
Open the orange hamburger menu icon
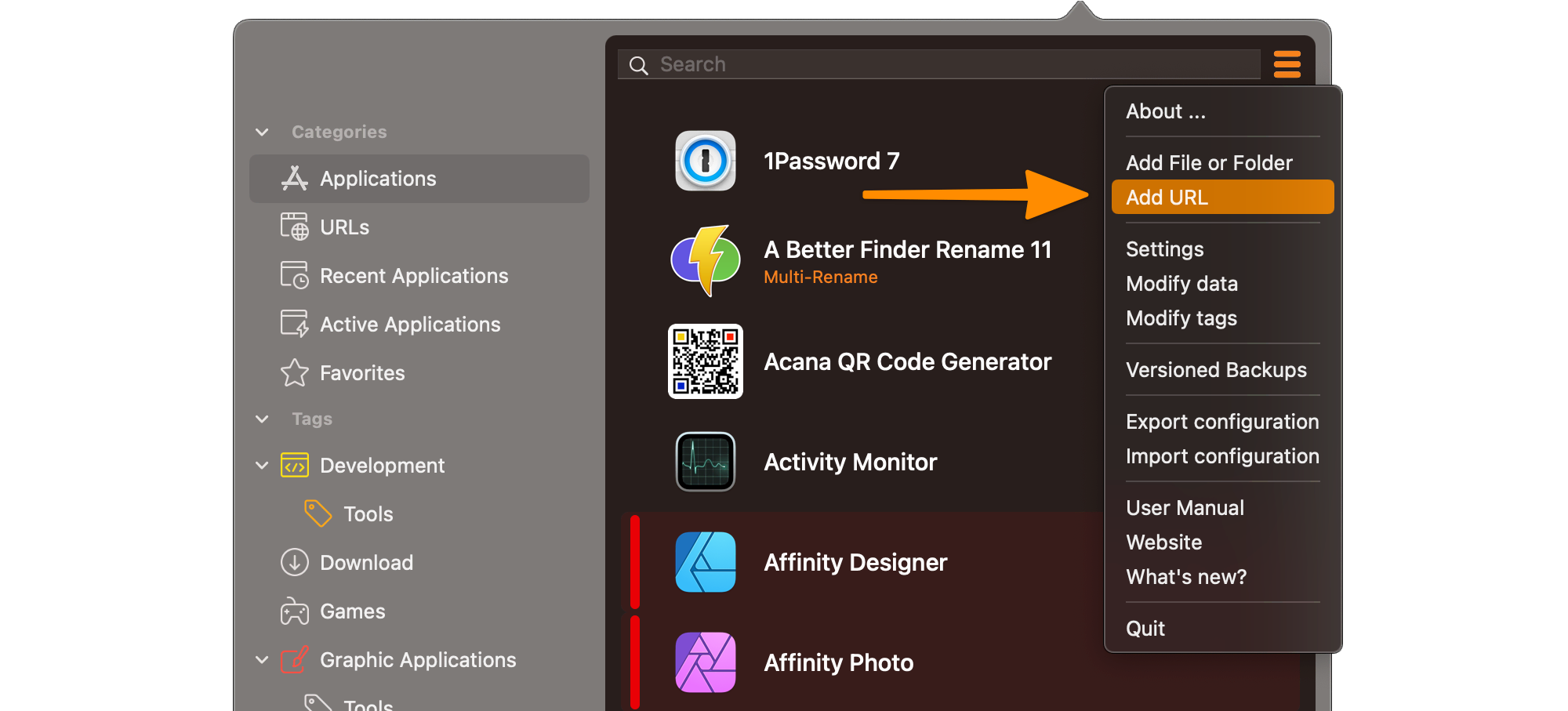[x=1287, y=64]
